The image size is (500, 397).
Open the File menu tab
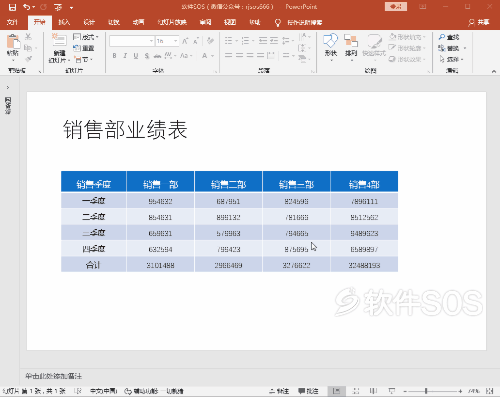[12, 22]
